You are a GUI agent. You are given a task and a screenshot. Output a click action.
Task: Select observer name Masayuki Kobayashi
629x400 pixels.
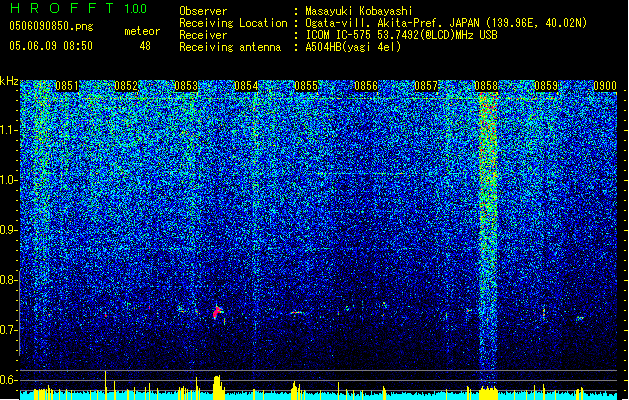359,11
